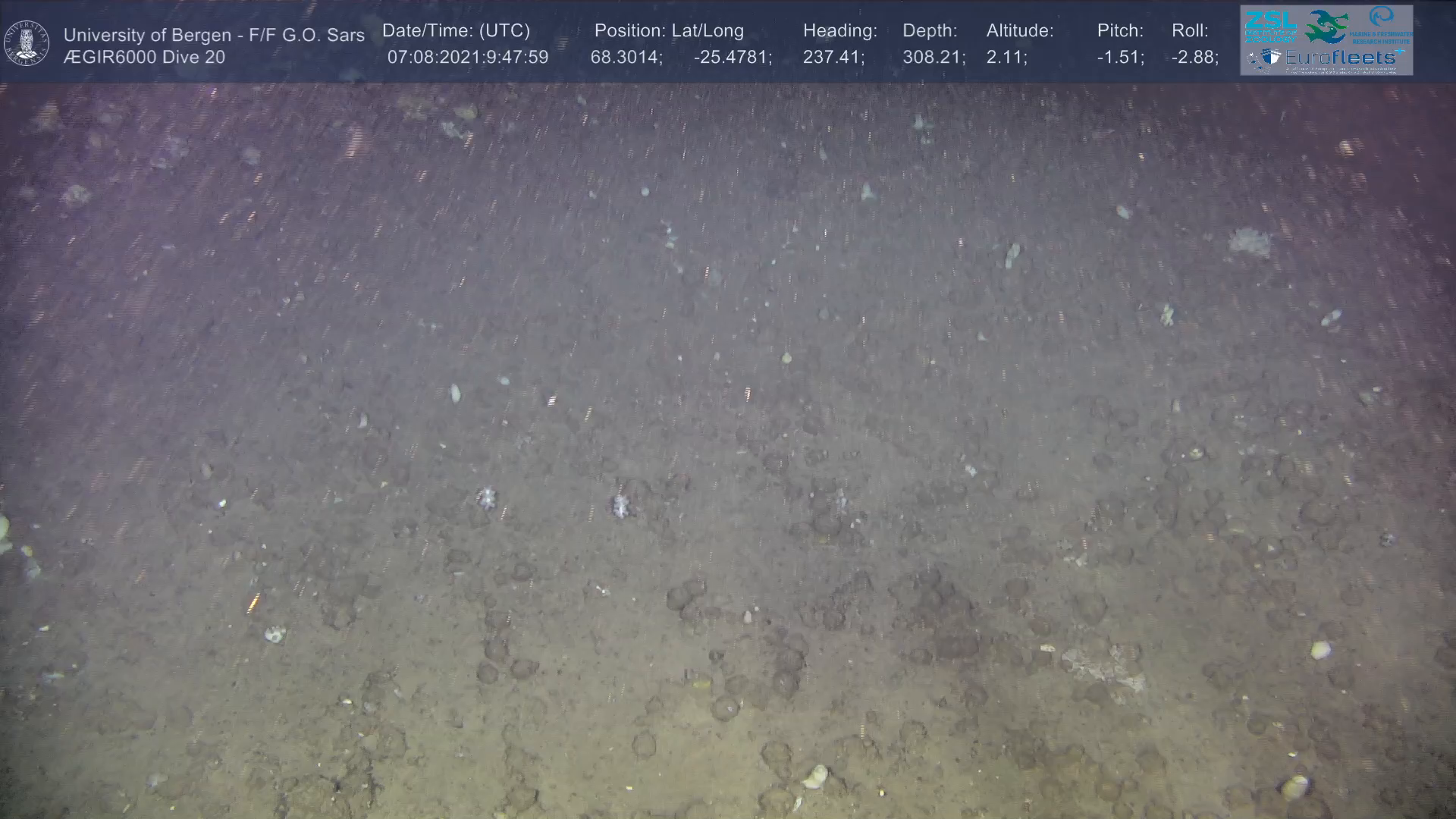1456x819 pixels.
Task: Click the Eurofleets+ wordmark logo
Action: click(x=1341, y=58)
